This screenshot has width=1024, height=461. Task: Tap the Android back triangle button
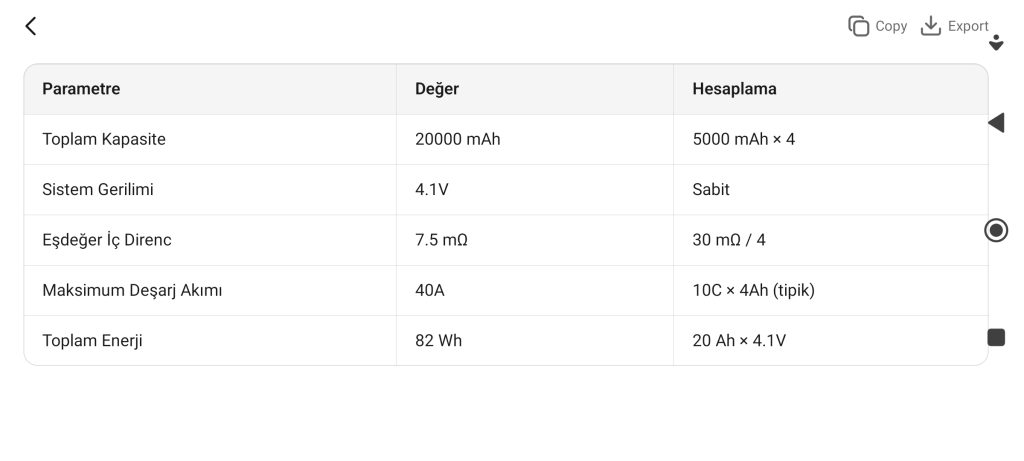tap(995, 123)
